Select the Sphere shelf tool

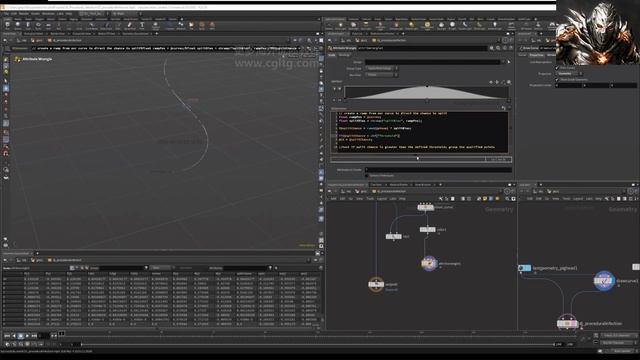coord(18,26)
